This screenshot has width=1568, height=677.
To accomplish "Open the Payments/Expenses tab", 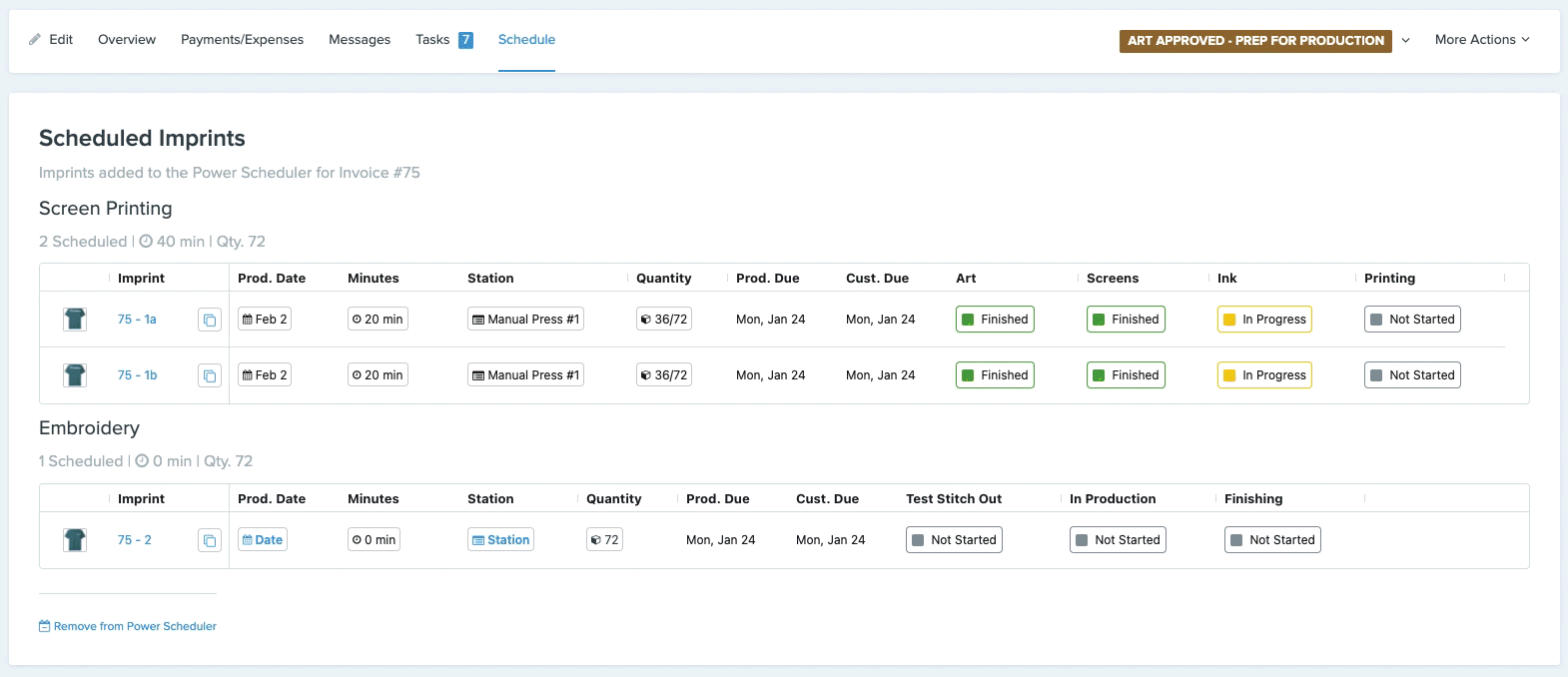I will 242,40.
